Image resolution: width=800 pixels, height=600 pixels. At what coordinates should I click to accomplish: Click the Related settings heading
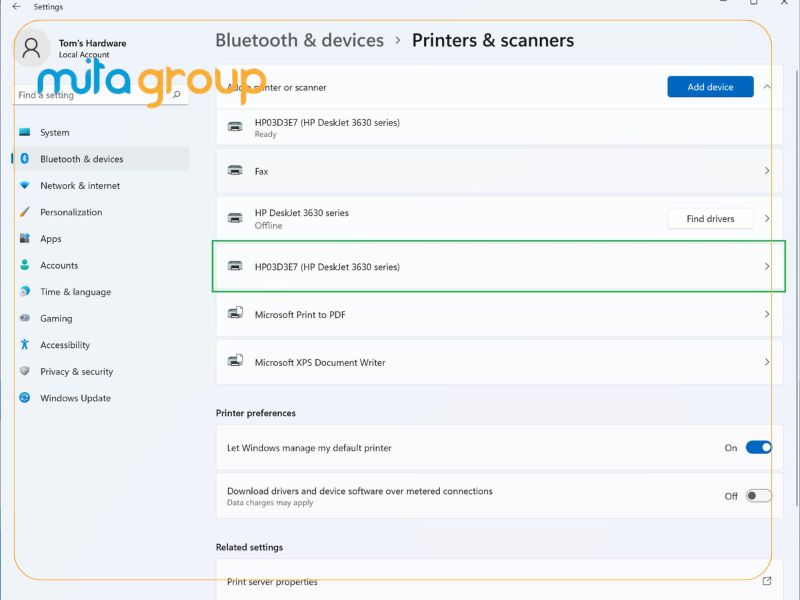coord(249,547)
